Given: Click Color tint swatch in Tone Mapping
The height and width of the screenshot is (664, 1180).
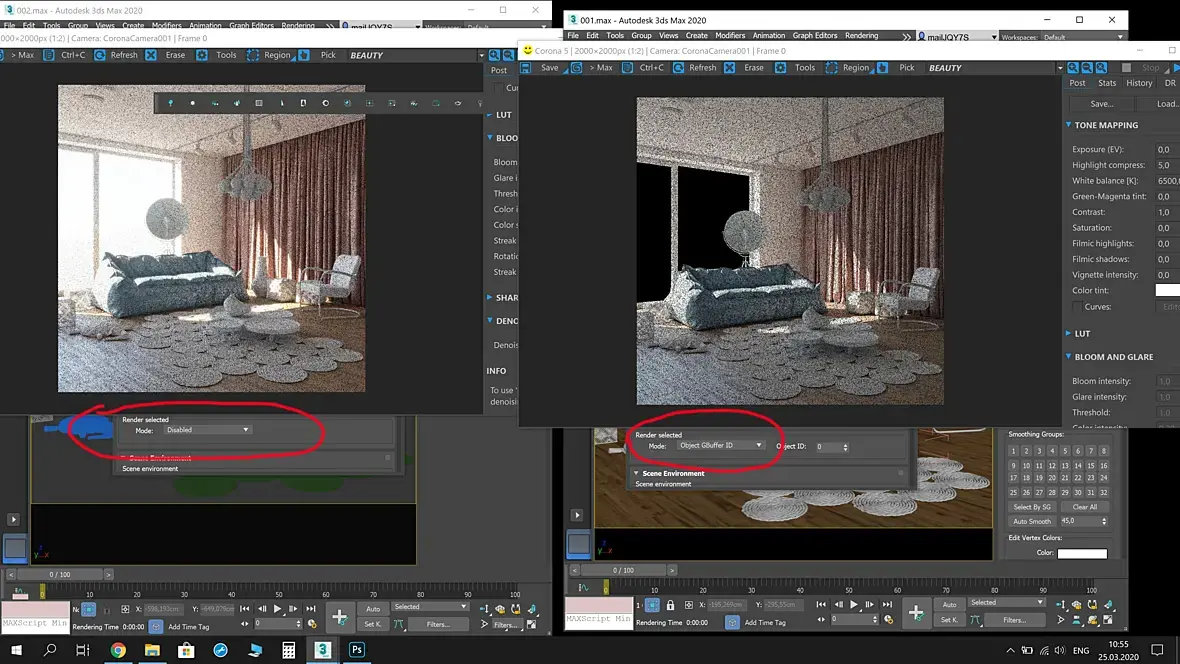Looking at the screenshot, I should [1167, 291].
